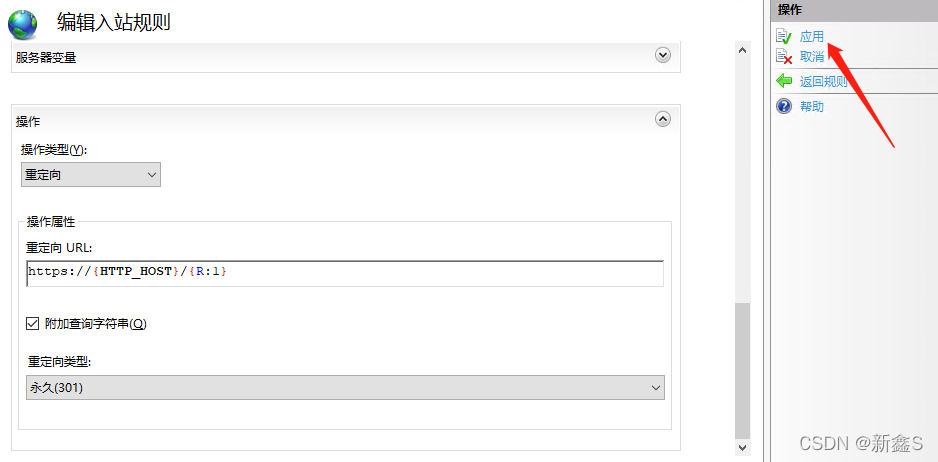Click the green 返回规则 arrow icon

784,81
